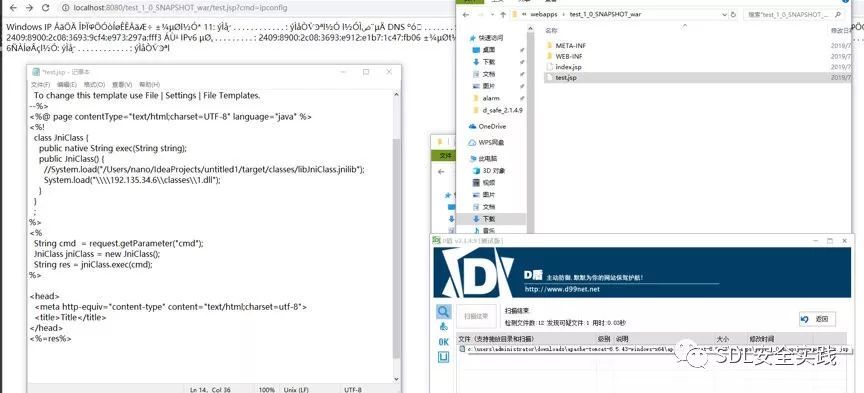864x393 pixels.
Task: Select pinned 图片 under quick access
Action: (489, 86)
